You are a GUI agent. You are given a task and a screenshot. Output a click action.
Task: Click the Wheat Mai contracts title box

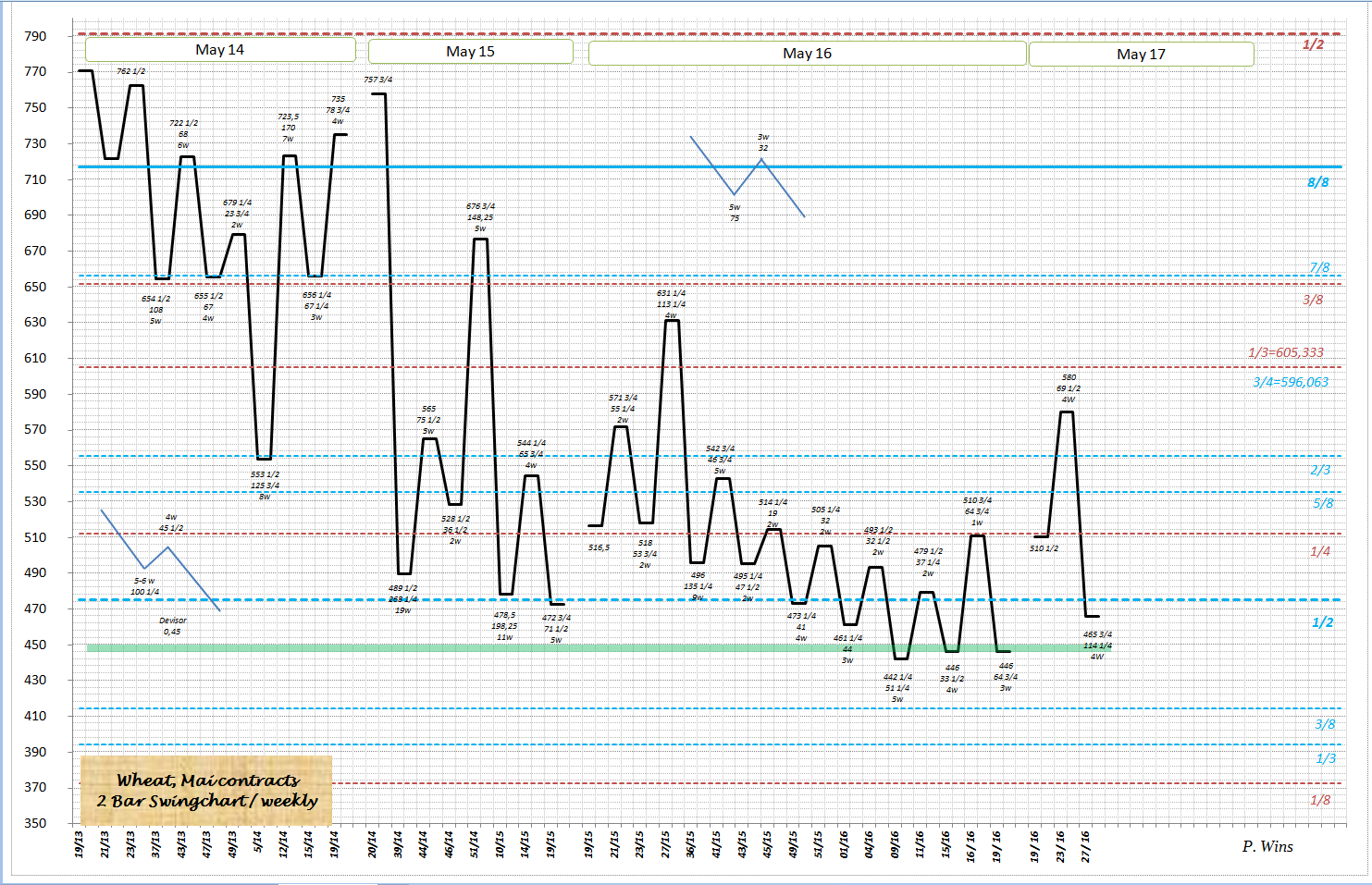(206, 791)
